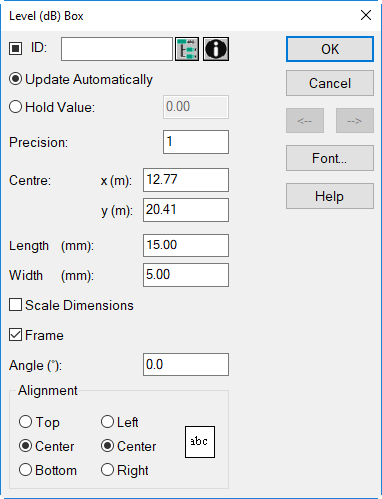
Task: Click the Cancel button
Action: pyautogui.click(x=330, y=83)
